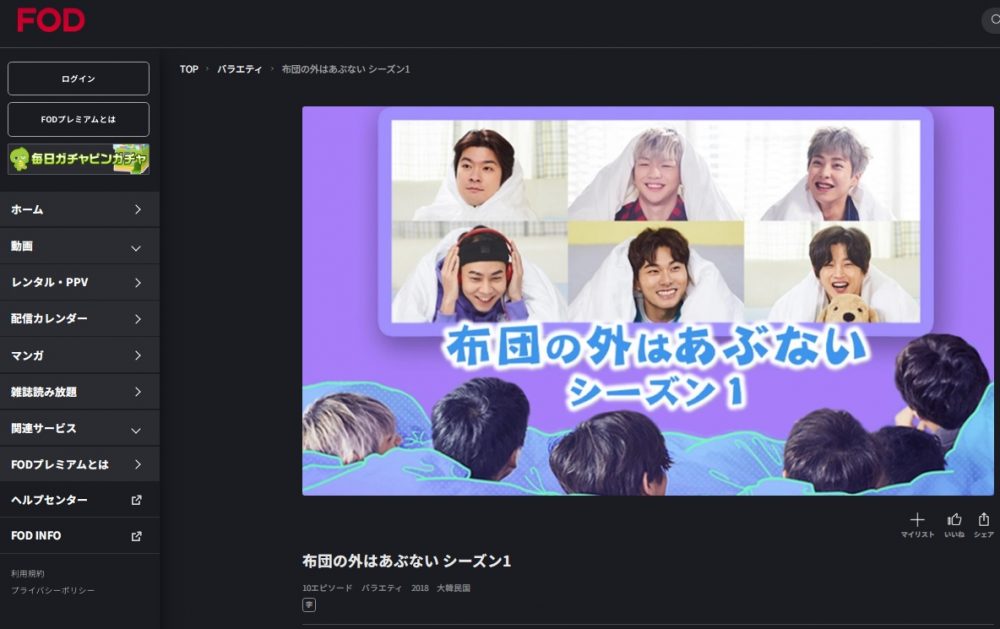Click the FOD logo
1000x629 pixels.
coord(50,20)
